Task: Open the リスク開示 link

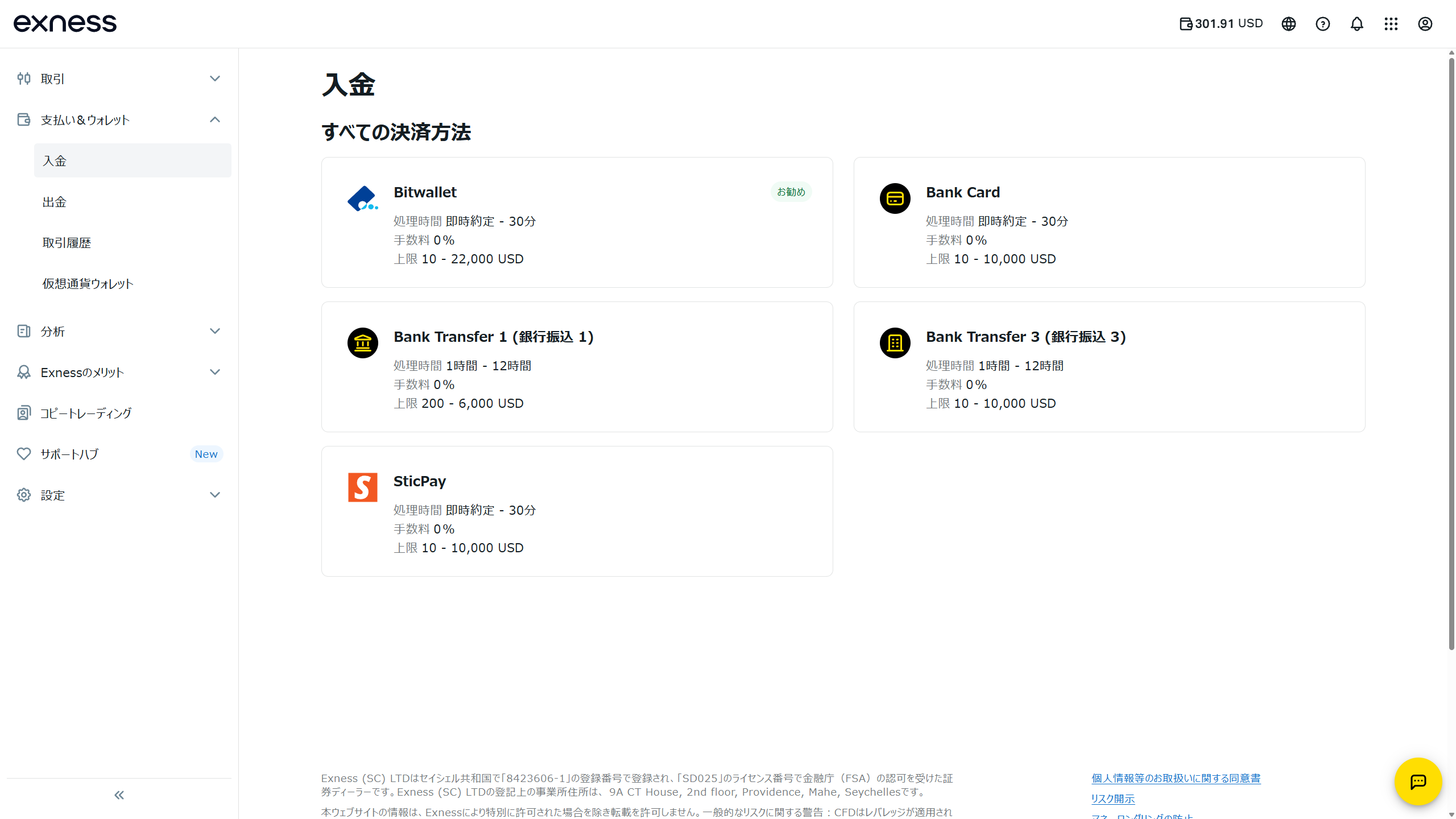Action: click(x=1113, y=799)
